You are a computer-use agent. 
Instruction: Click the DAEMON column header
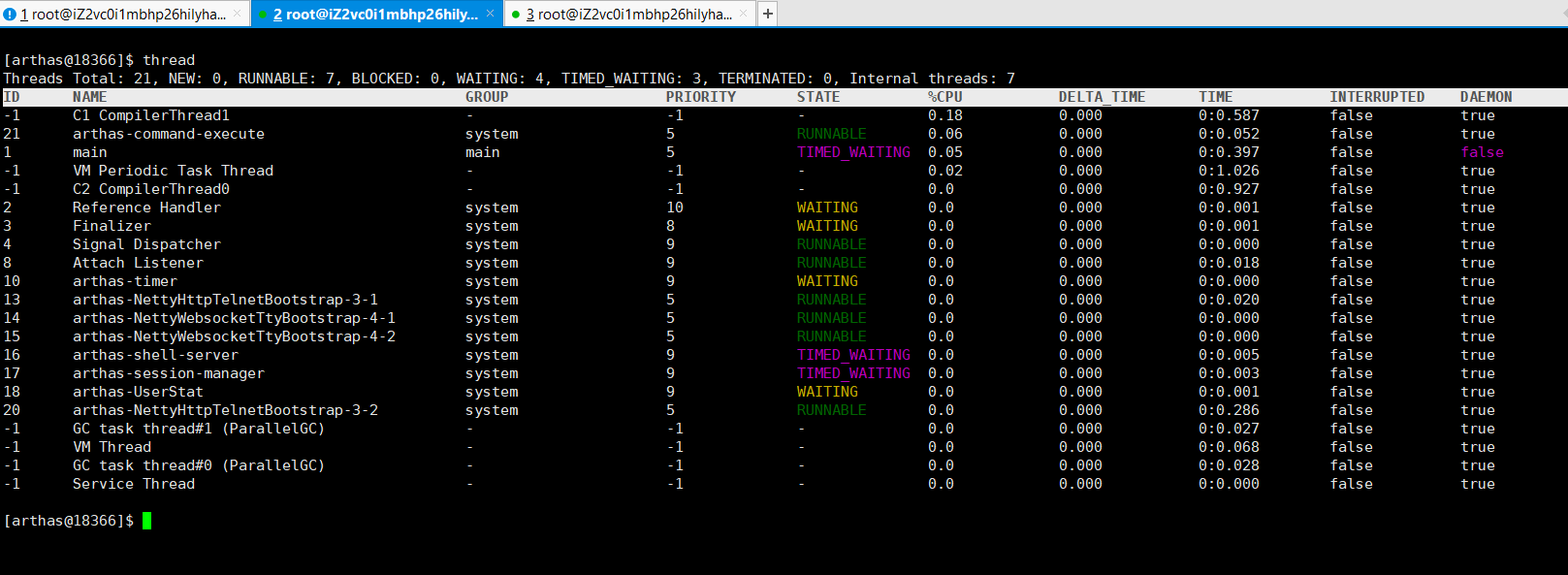click(1487, 97)
